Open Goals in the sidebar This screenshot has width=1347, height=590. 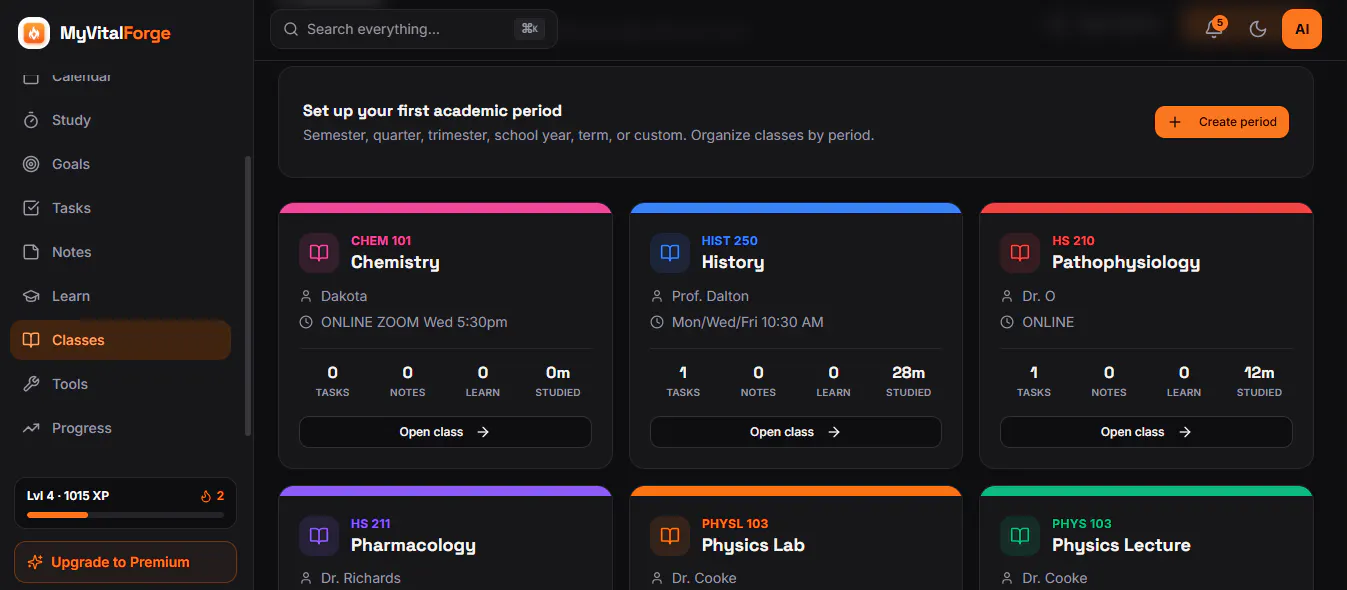[120, 164]
